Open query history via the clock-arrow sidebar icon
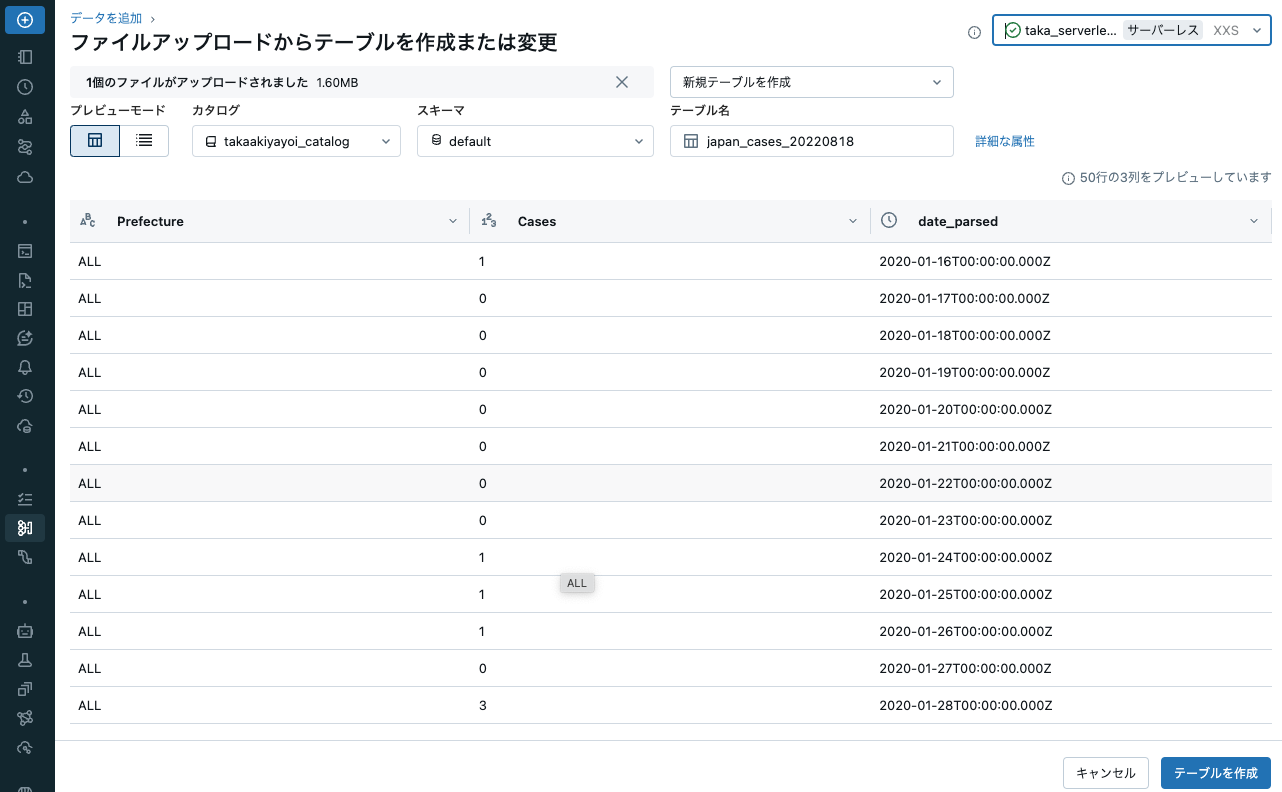Viewport: 1282px width, 792px height. 25,396
